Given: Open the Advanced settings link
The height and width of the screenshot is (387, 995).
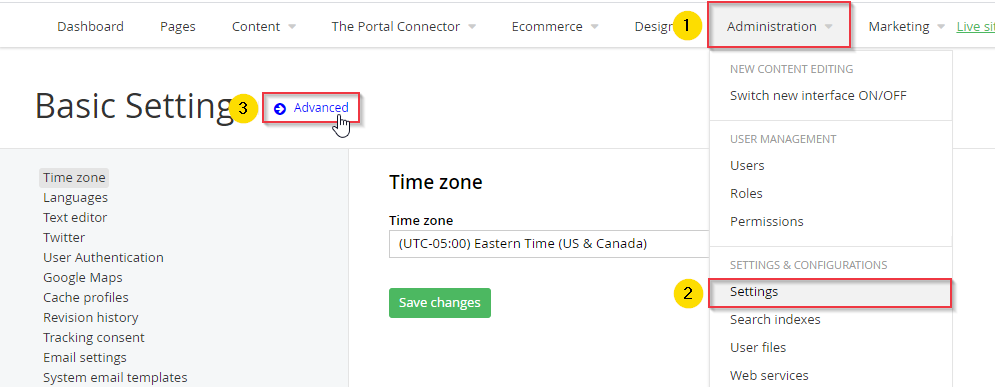Looking at the screenshot, I should [320, 108].
